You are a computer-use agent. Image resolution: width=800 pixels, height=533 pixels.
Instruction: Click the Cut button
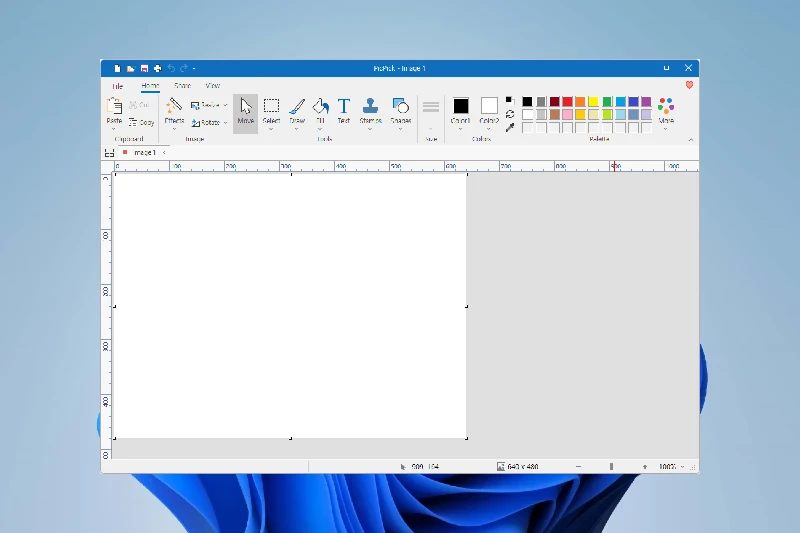139,105
